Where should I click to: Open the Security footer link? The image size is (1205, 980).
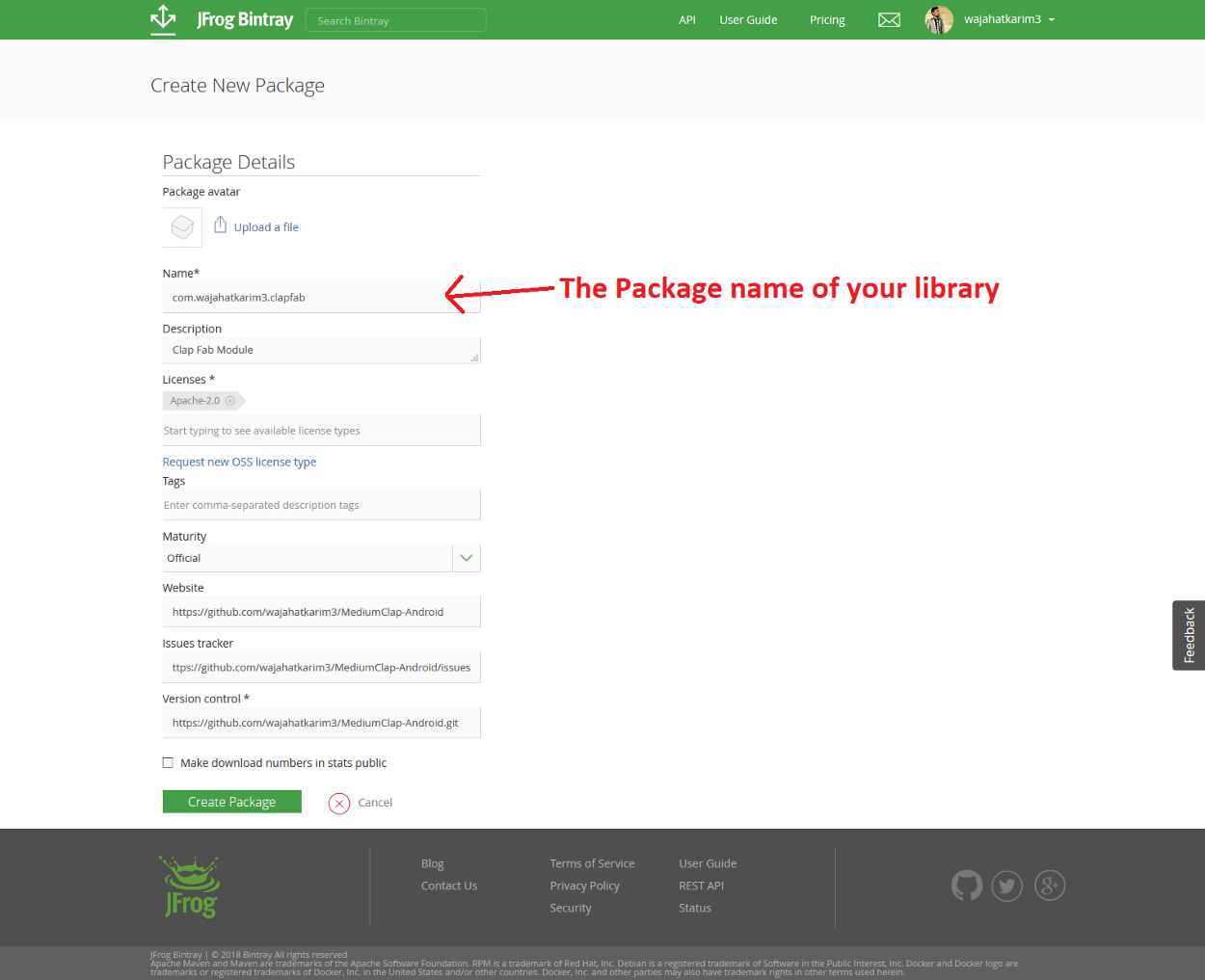(x=571, y=908)
